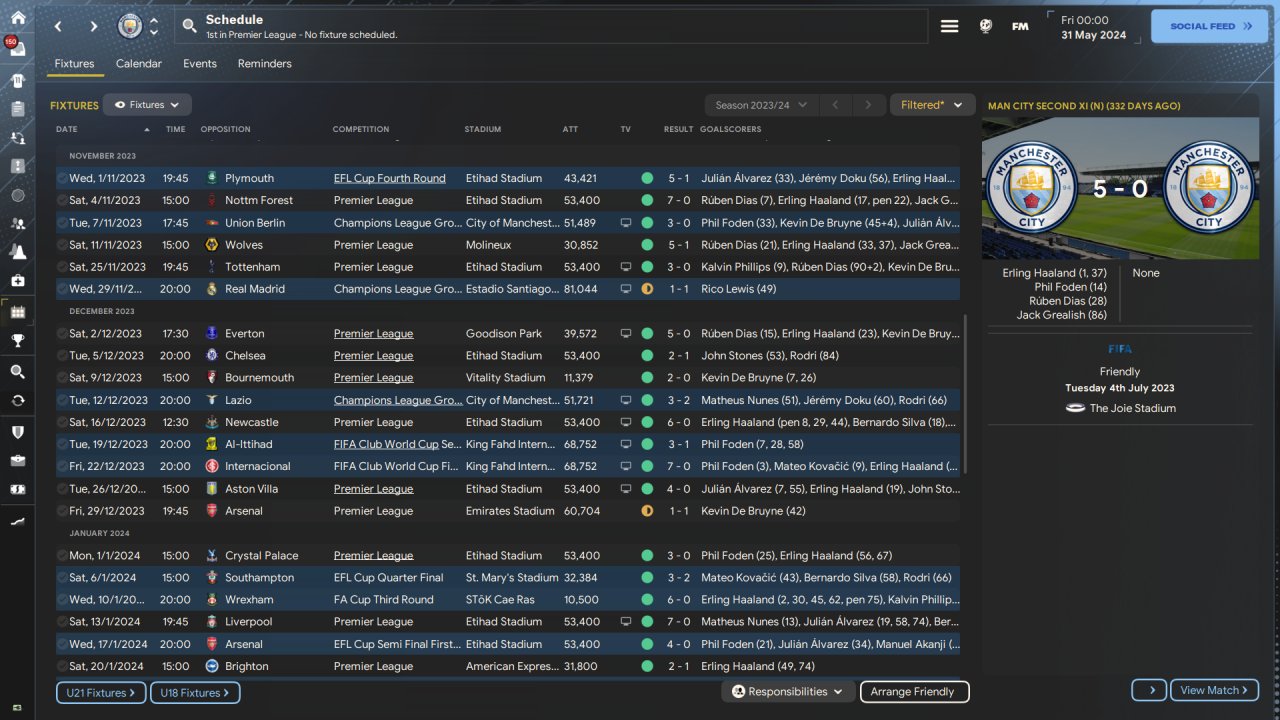
Task: Open the Filtered* dropdown
Action: click(x=932, y=105)
